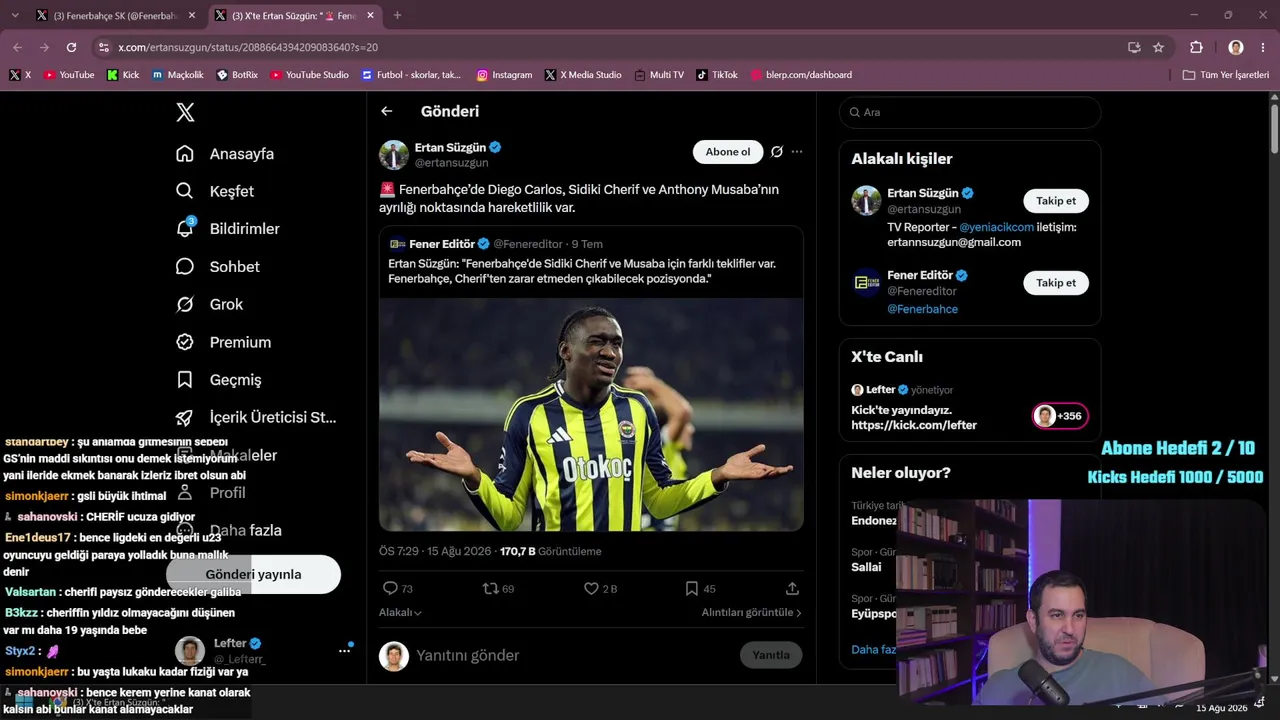Click the Grok icon beside Abone ol
The width and height of the screenshot is (1280, 720).
(x=777, y=152)
